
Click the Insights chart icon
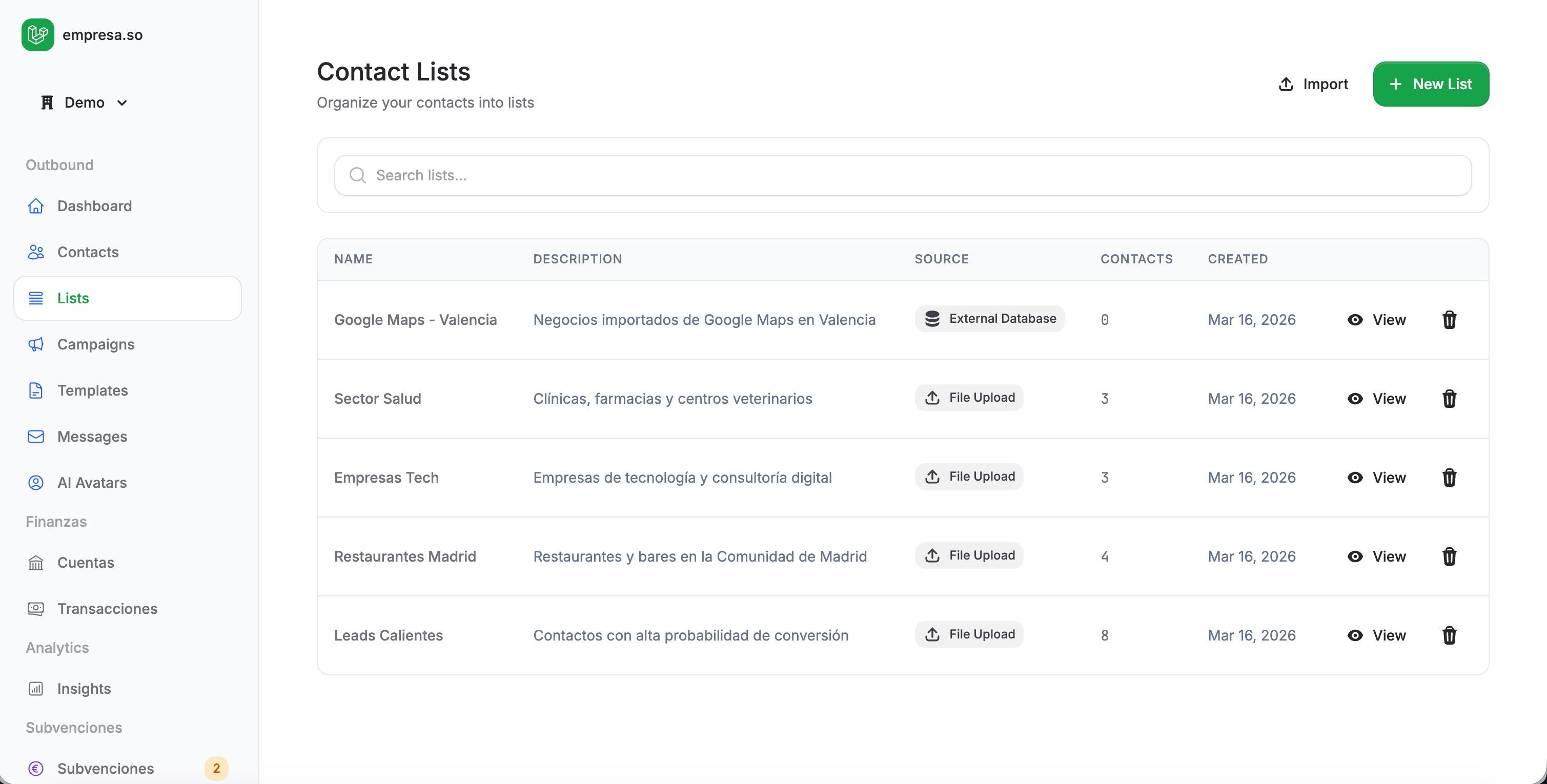pyautogui.click(x=36, y=689)
